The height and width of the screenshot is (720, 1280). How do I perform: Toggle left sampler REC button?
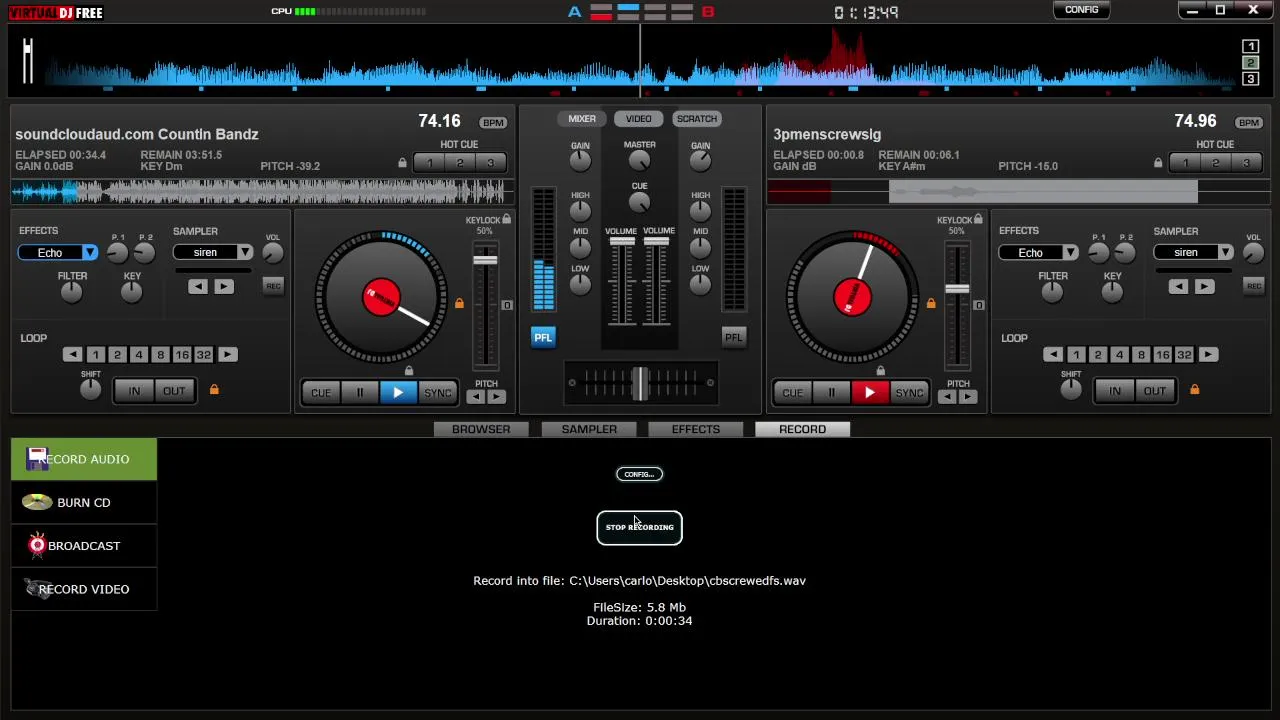[x=273, y=286]
